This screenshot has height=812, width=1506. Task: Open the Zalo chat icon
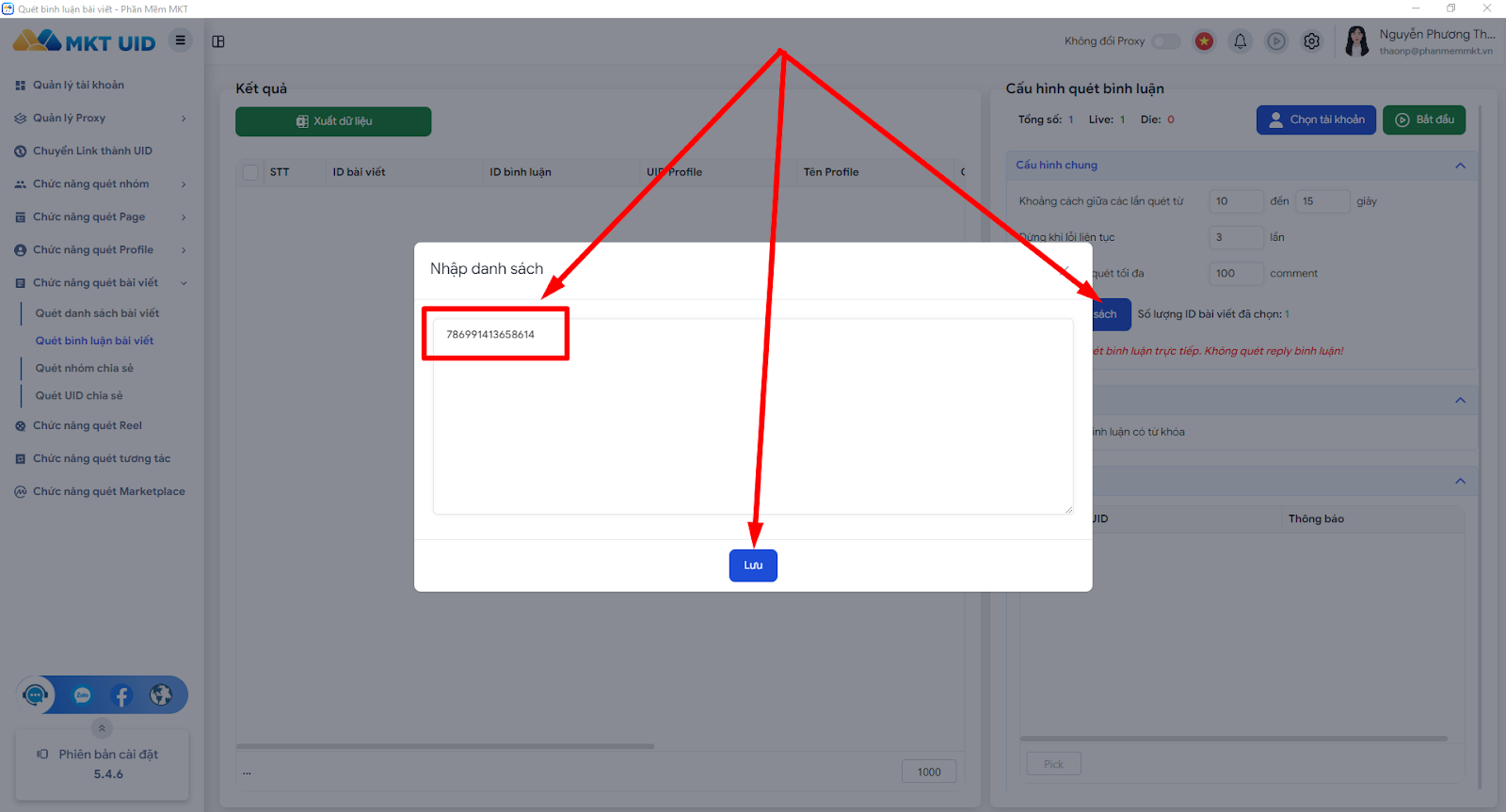click(83, 695)
